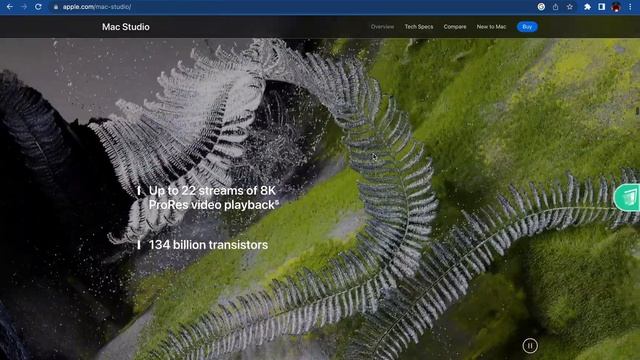The height and width of the screenshot is (360, 640).
Task: View site info via the lock icon
Action: click(56, 7)
